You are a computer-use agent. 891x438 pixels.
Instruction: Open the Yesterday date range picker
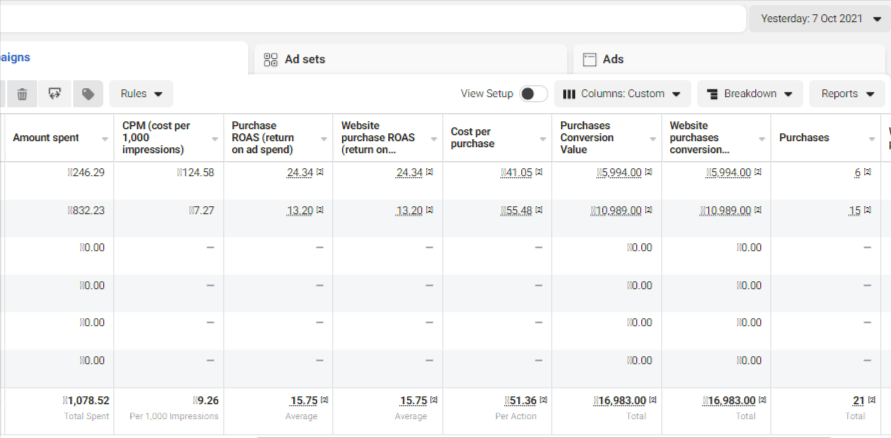click(x=820, y=19)
